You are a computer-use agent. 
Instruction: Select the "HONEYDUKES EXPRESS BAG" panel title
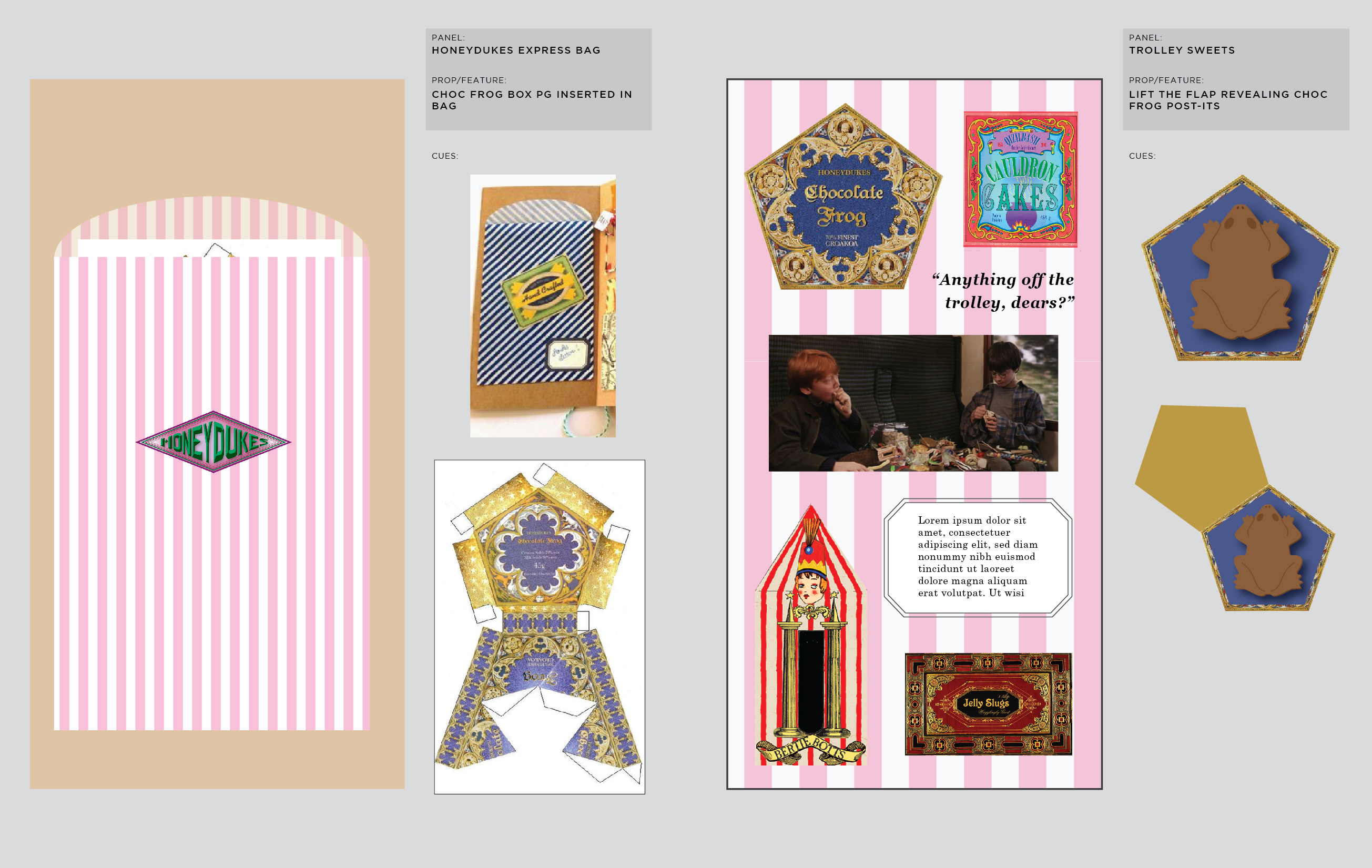(516, 50)
